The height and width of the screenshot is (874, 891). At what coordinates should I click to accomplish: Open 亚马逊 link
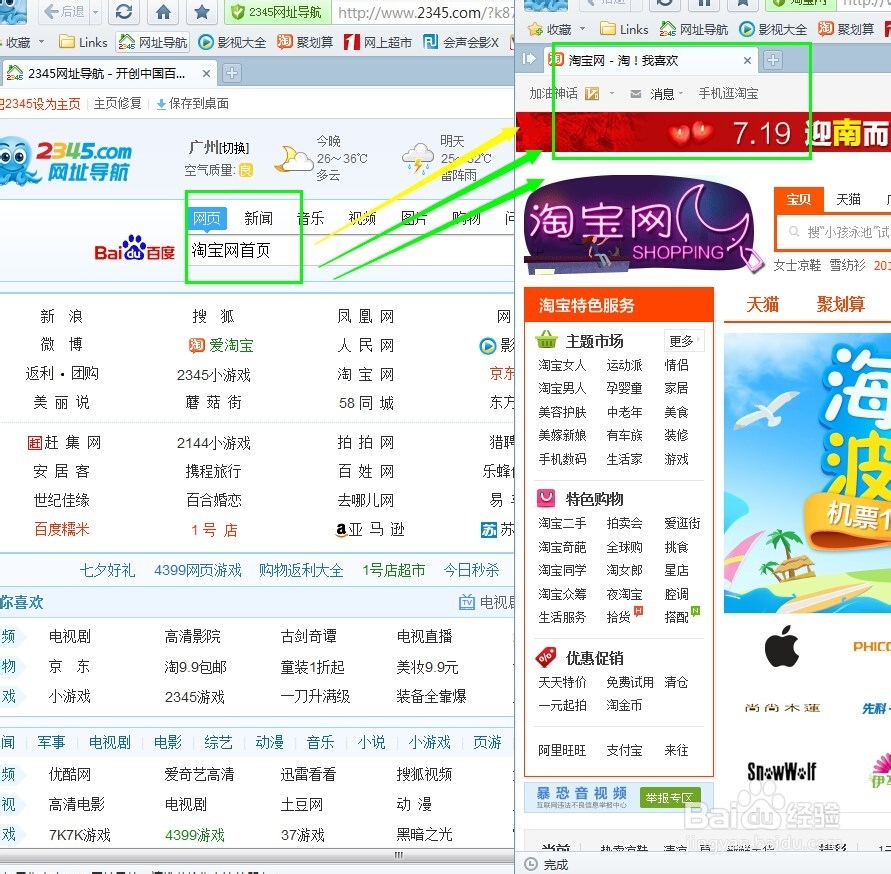[x=370, y=530]
